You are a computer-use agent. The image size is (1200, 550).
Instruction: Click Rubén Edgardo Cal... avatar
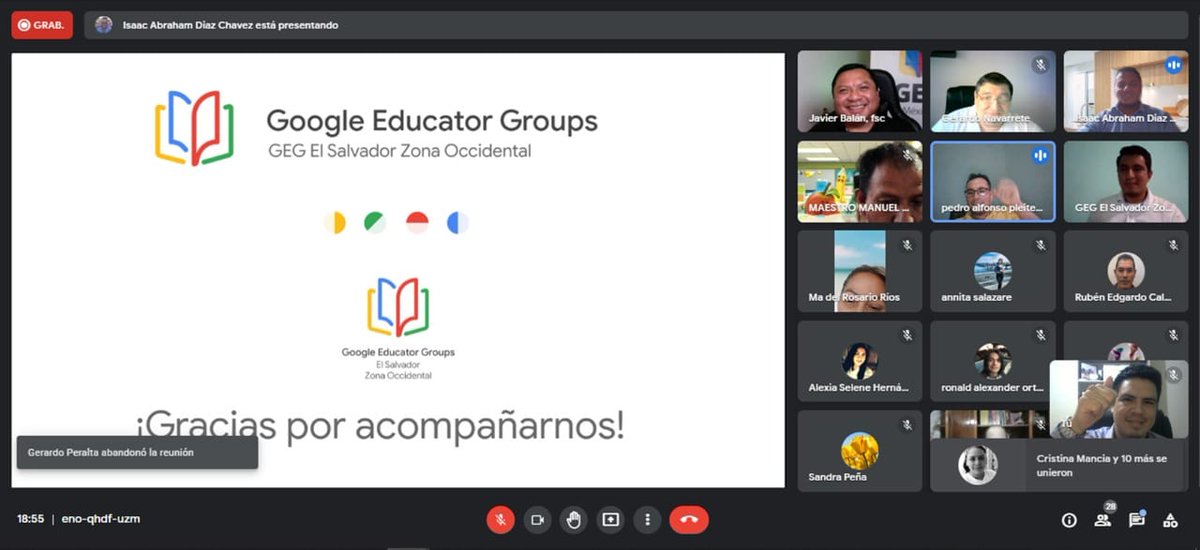tap(1126, 270)
